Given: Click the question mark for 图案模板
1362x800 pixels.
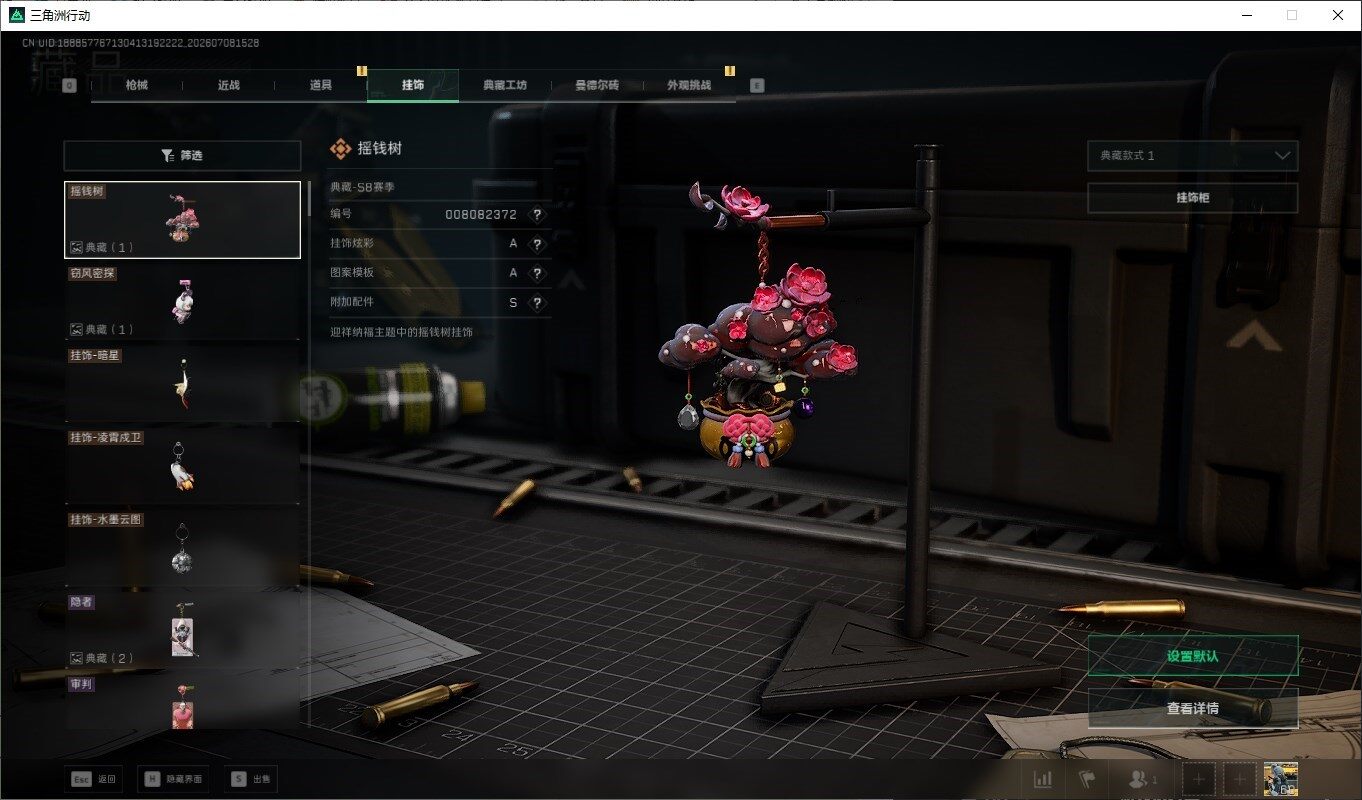Looking at the screenshot, I should click(x=537, y=273).
